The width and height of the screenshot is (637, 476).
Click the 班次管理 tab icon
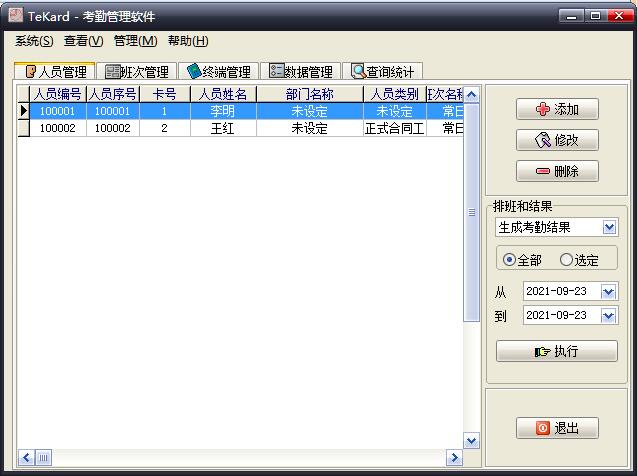(x=112, y=72)
